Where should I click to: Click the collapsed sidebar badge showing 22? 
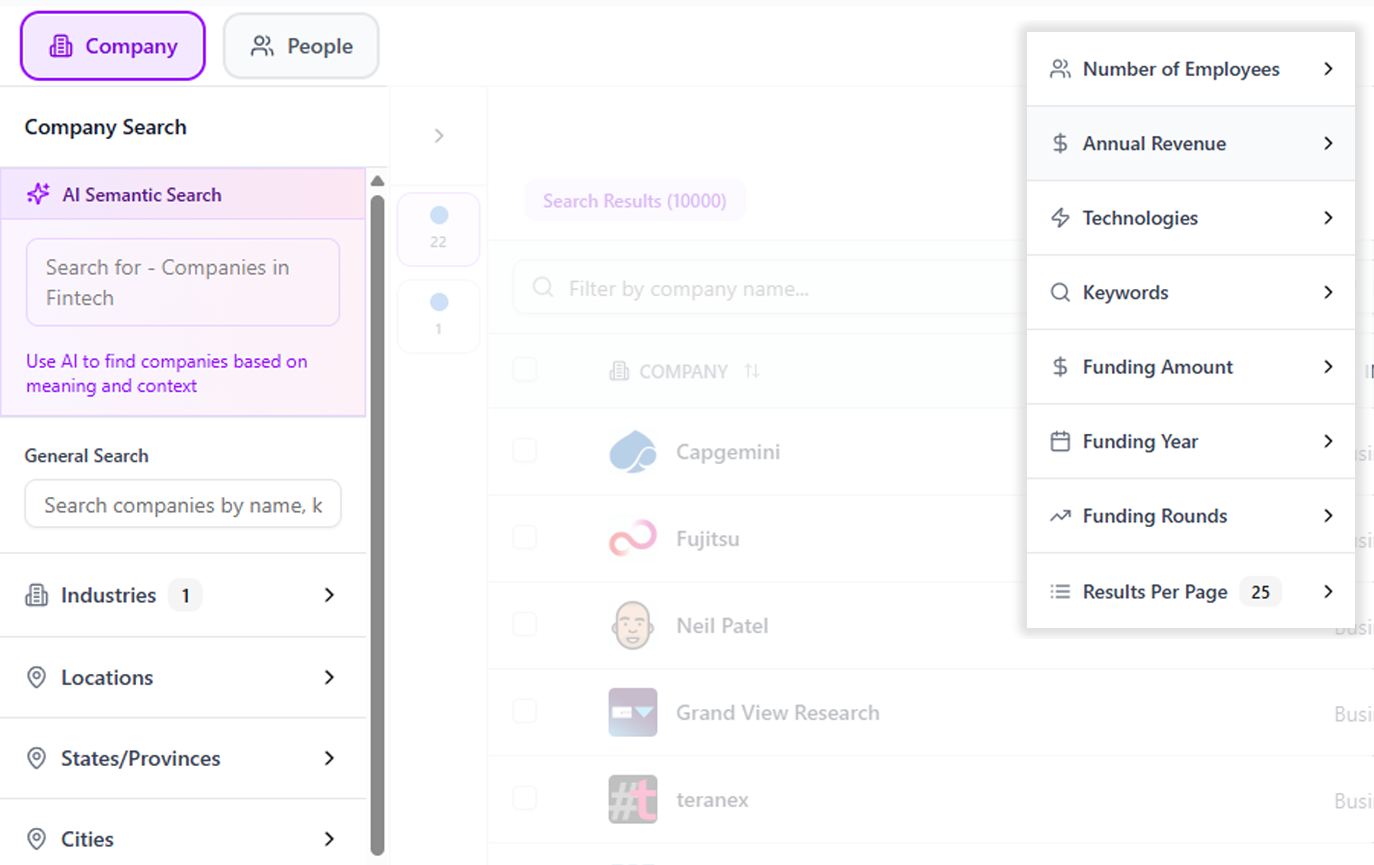point(438,229)
